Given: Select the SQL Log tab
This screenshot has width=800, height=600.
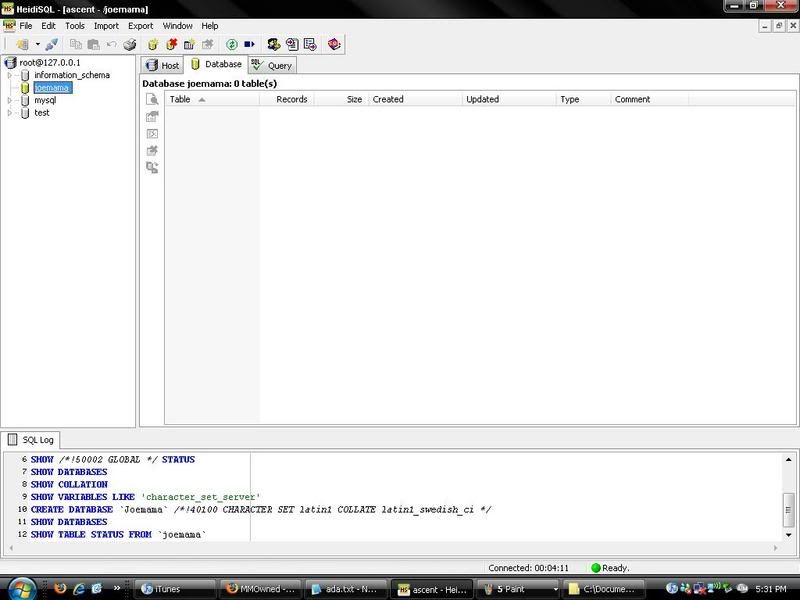Looking at the screenshot, I should 31,440.
